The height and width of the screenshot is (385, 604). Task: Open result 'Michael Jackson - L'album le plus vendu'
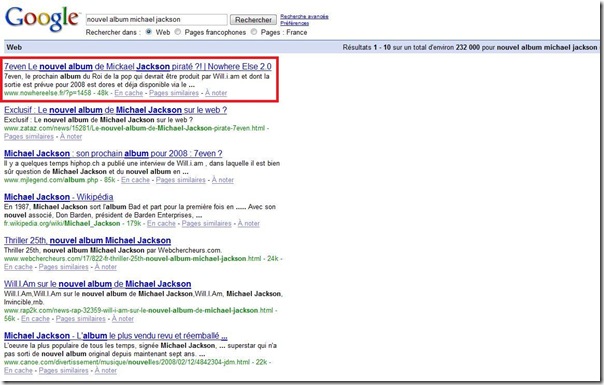click(x=116, y=336)
